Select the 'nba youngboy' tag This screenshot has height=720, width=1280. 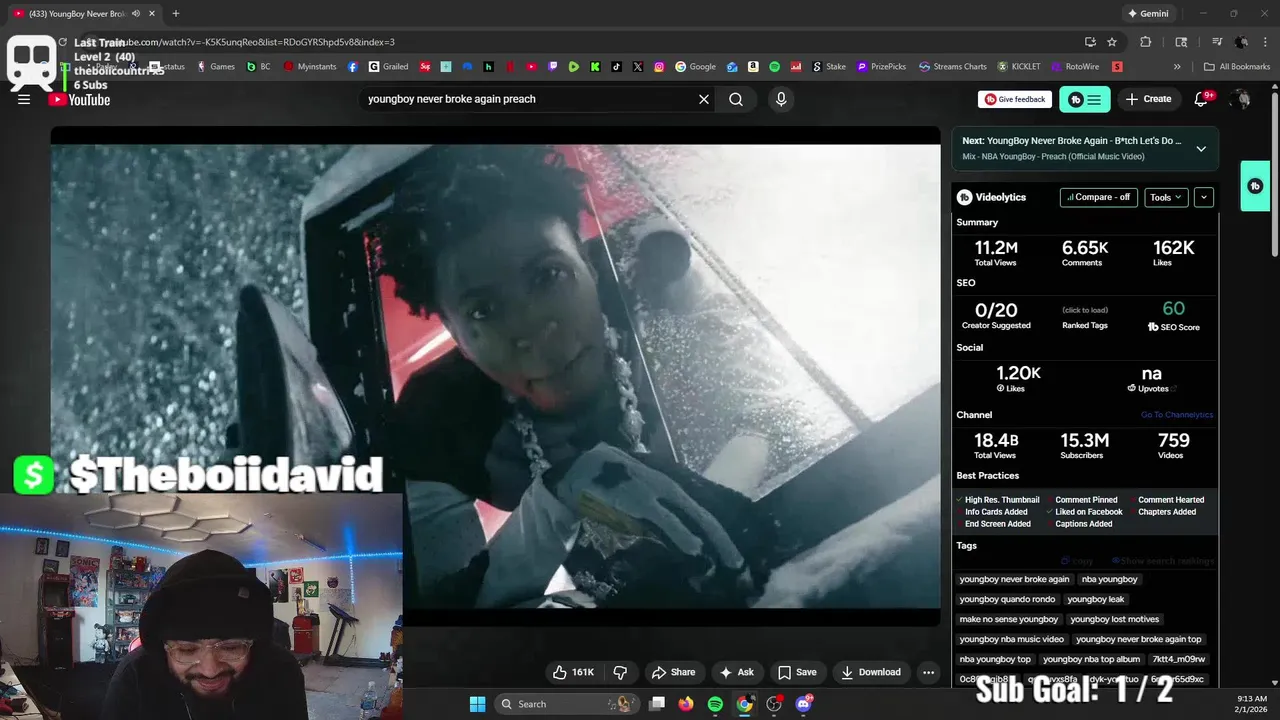[1109, 579]
